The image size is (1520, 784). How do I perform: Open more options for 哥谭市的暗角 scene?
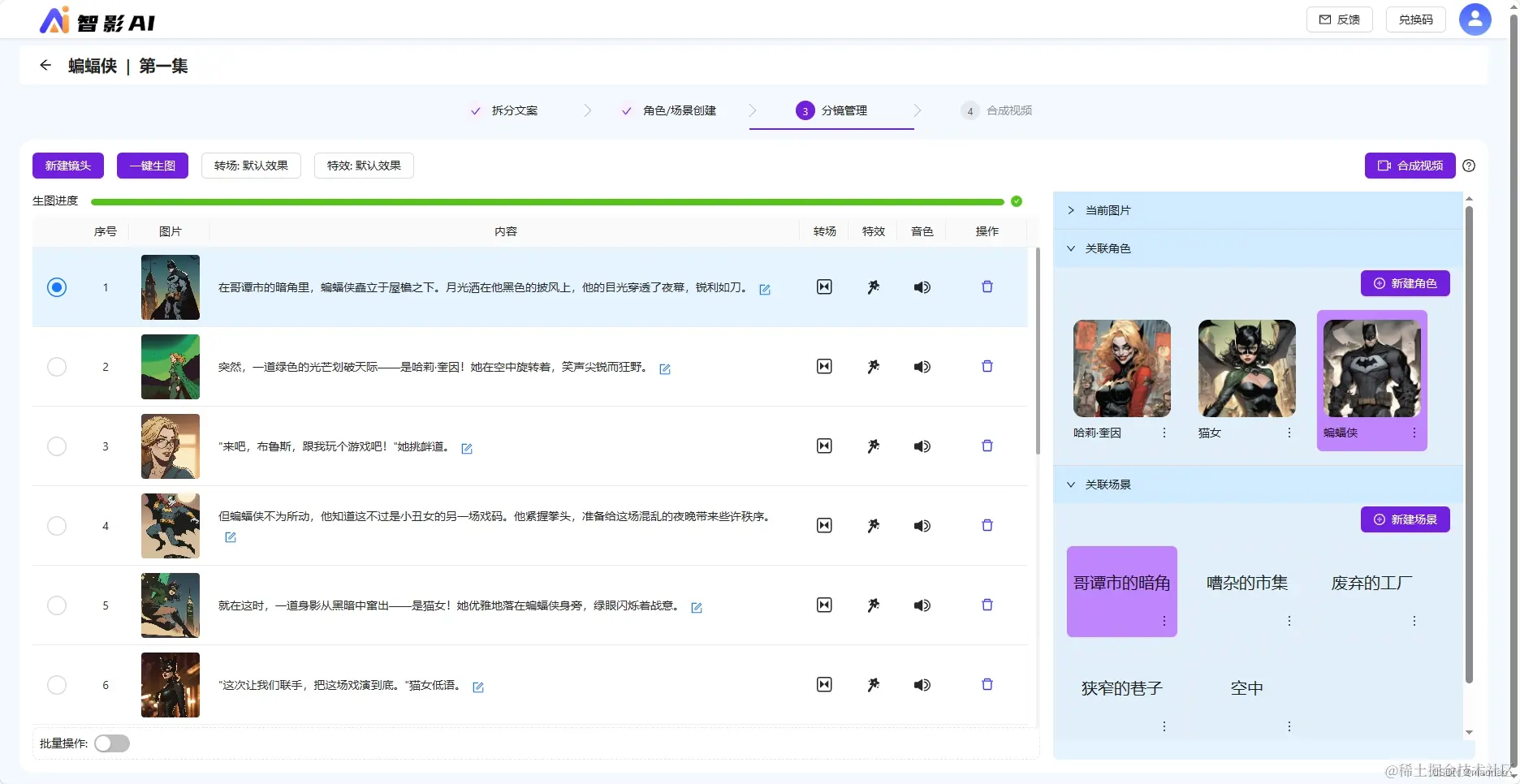coord(1164,621)
